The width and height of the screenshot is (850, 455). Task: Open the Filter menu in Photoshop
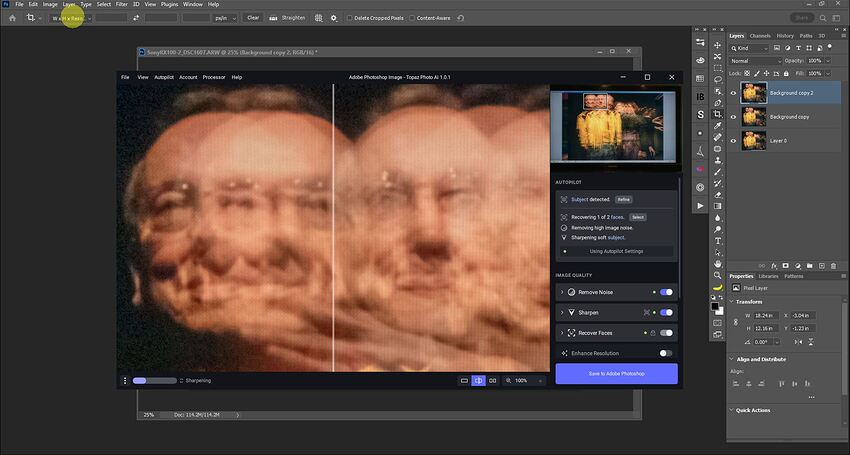[x=121, y=4]
